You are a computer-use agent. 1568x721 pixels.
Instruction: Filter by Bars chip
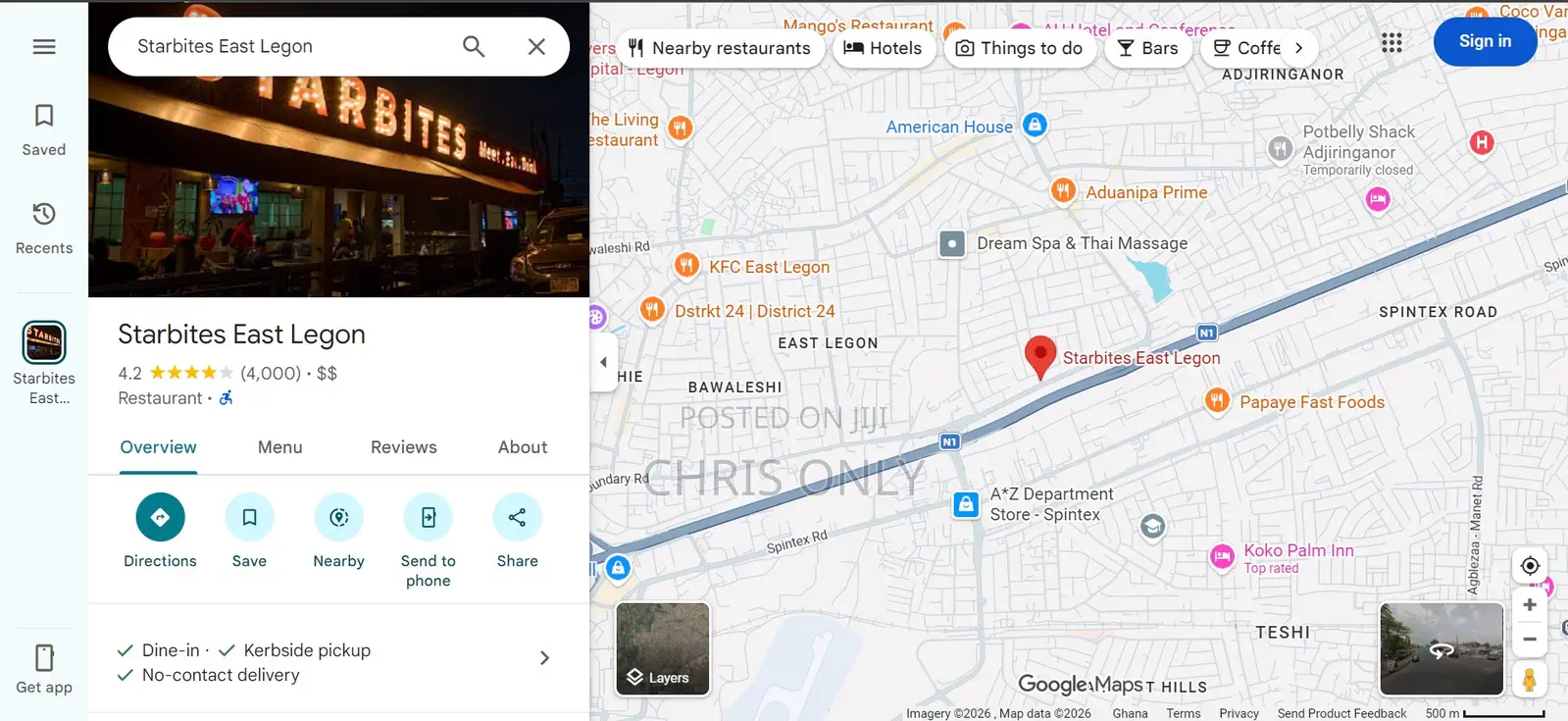[x=1147, y=48]
